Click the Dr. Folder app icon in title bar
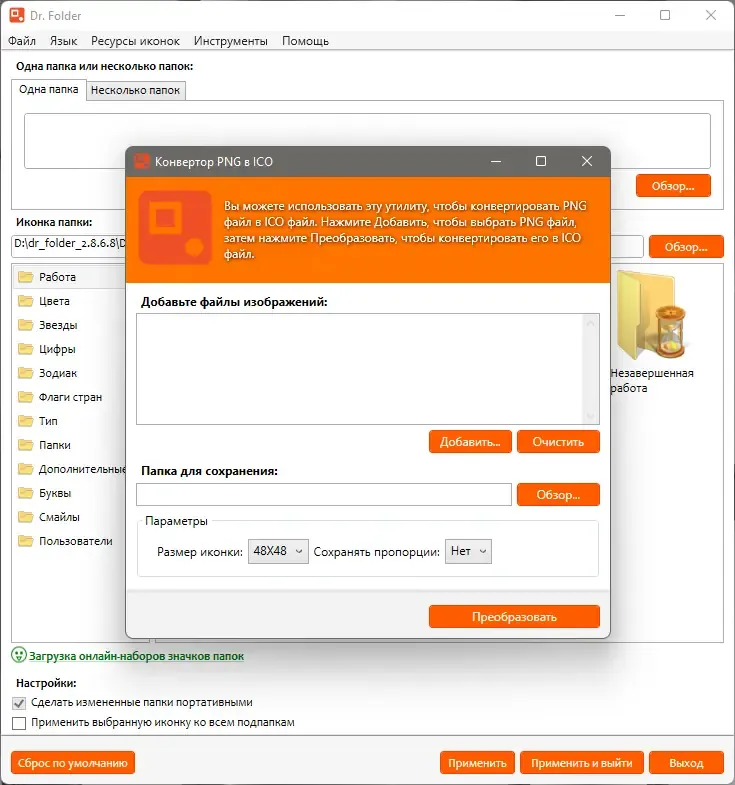This screenshot has height=785, width=735. 17,15
